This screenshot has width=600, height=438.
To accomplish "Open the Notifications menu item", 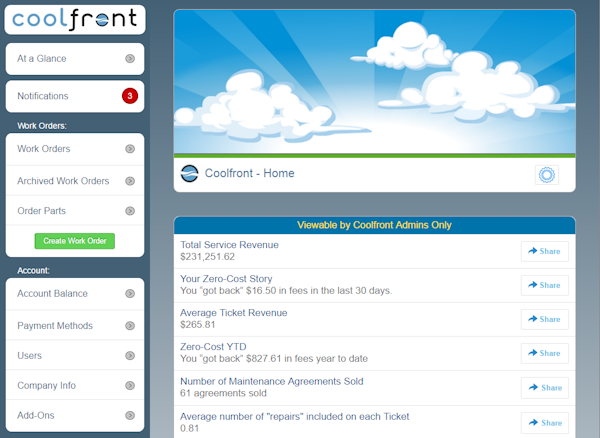I will (75, 96).
